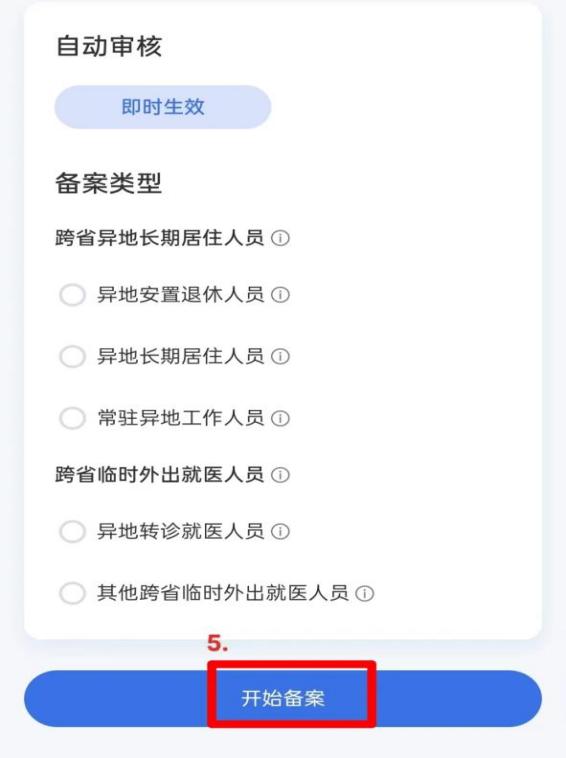Image resolution: width=566 pixels, height=758 pixels.
Task: Select the 异地转诊就医人员 radio button
Action: (73, 532)
